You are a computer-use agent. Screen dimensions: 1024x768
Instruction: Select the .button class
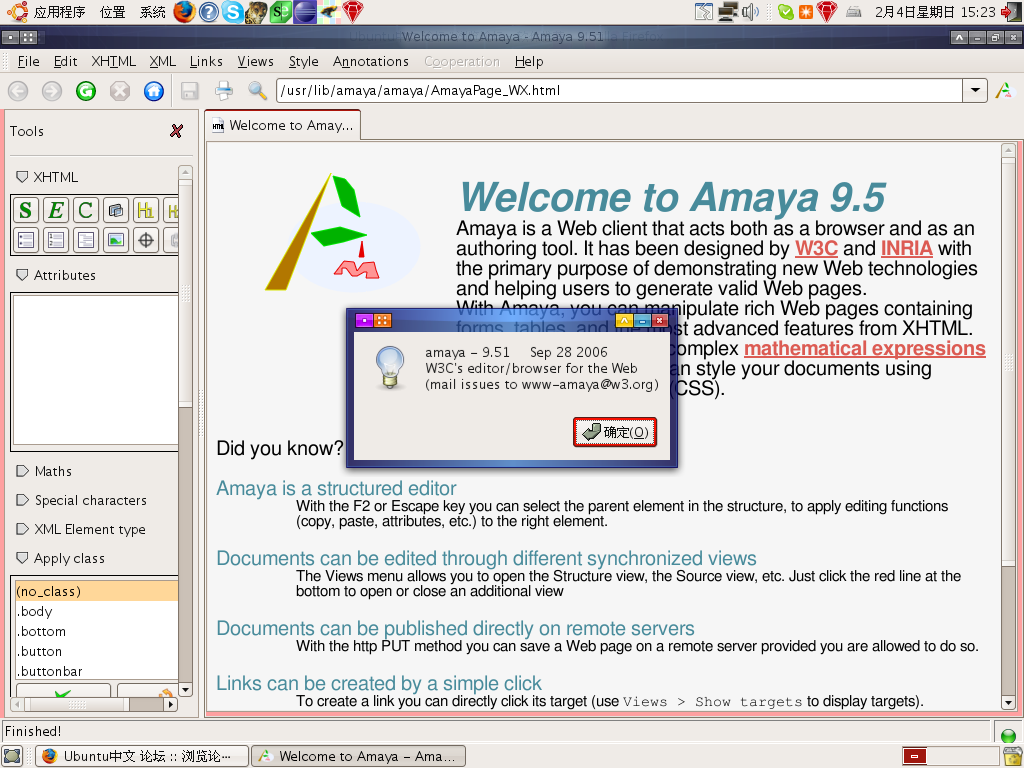(97, 651)
